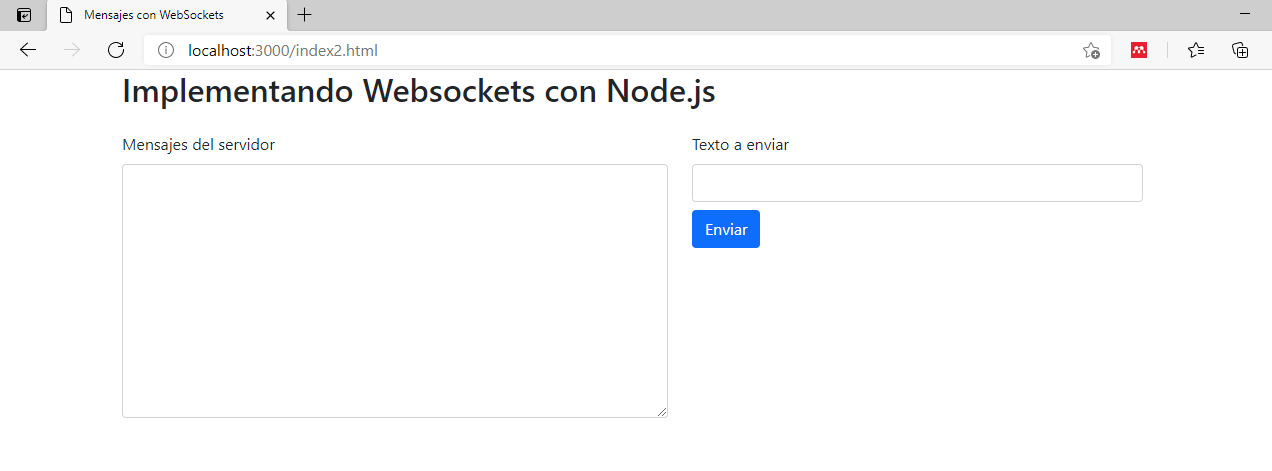Refresh the current page
The height and width of the screenshot is (471, 1272).
tap(116, 50)
